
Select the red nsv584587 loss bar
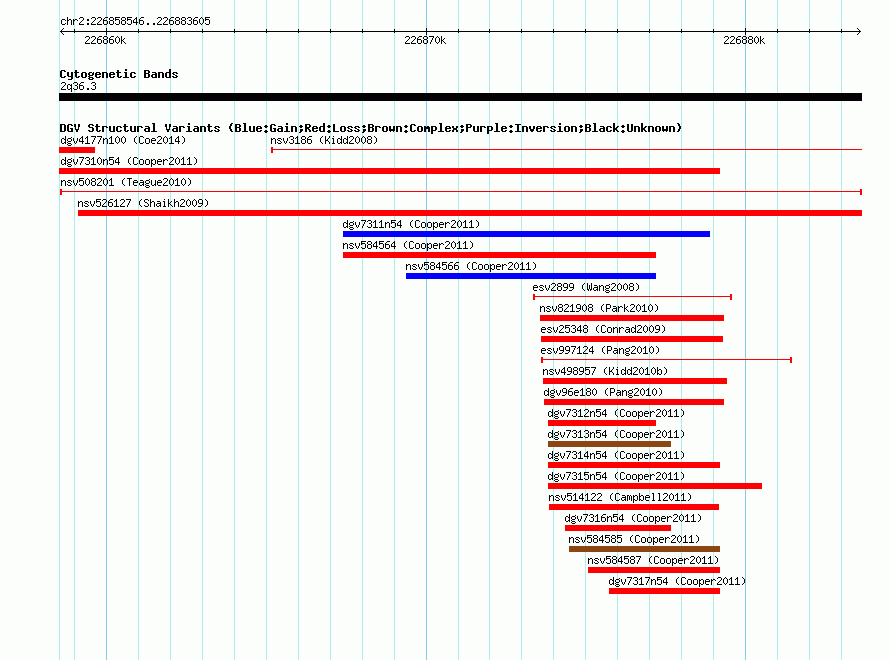click(x=654, y=570)
